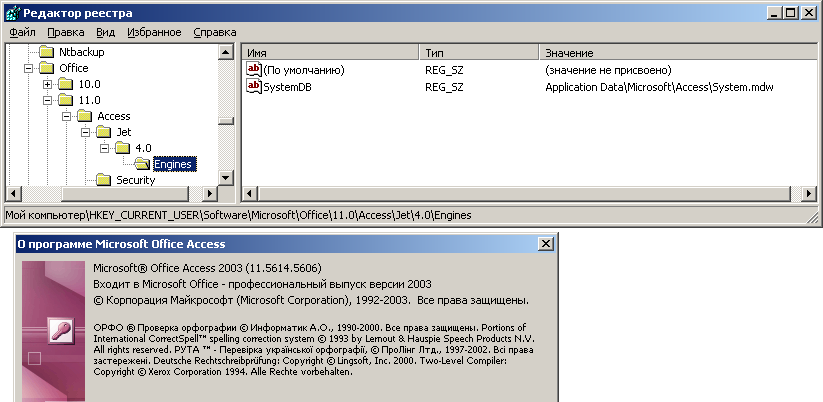This screenshot has height=402, width=823.
Task: Close the Registry Editor window
Action: pos(808,13)
